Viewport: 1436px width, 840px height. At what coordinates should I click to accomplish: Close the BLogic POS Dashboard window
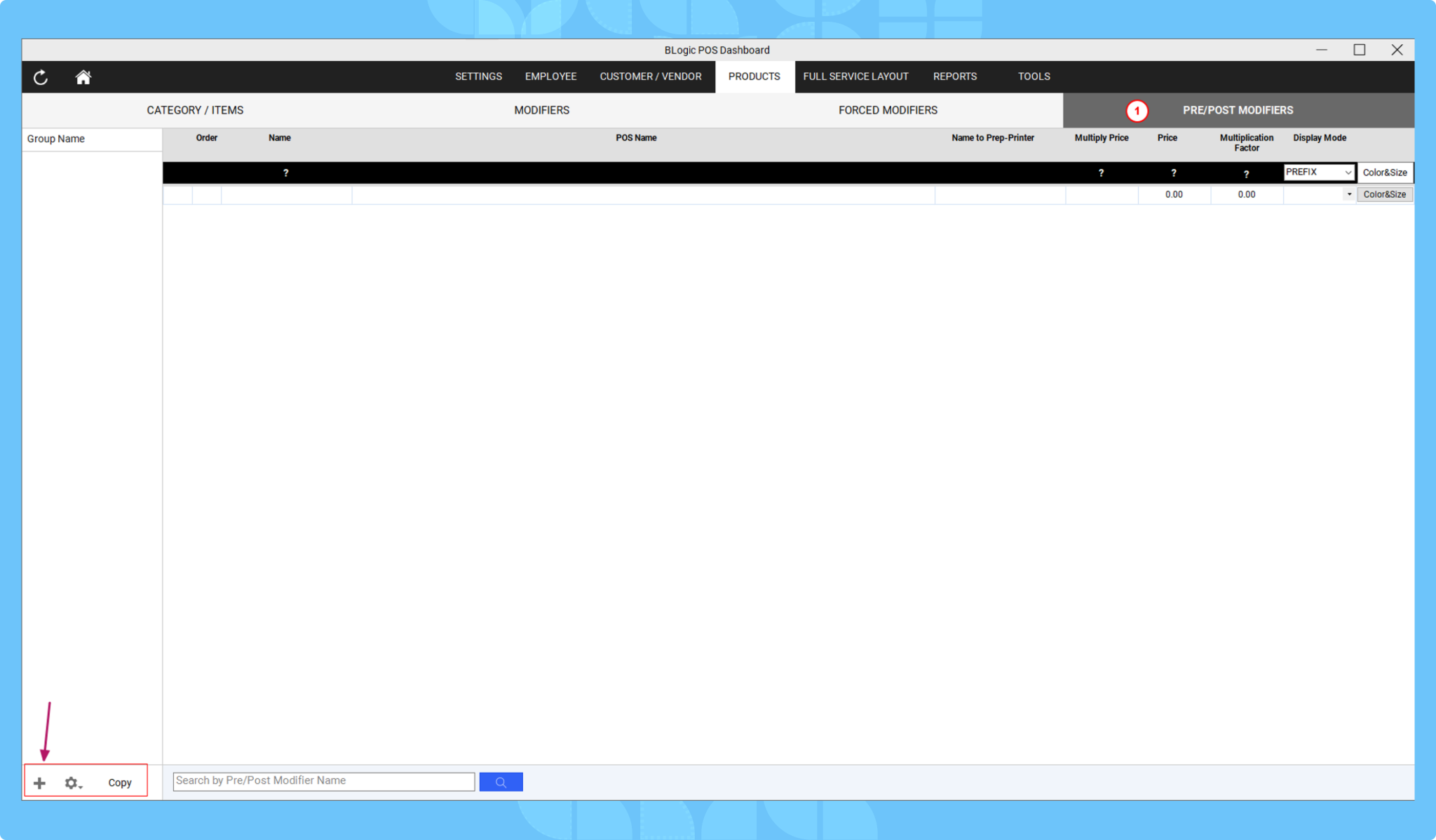pos(1397,50)
